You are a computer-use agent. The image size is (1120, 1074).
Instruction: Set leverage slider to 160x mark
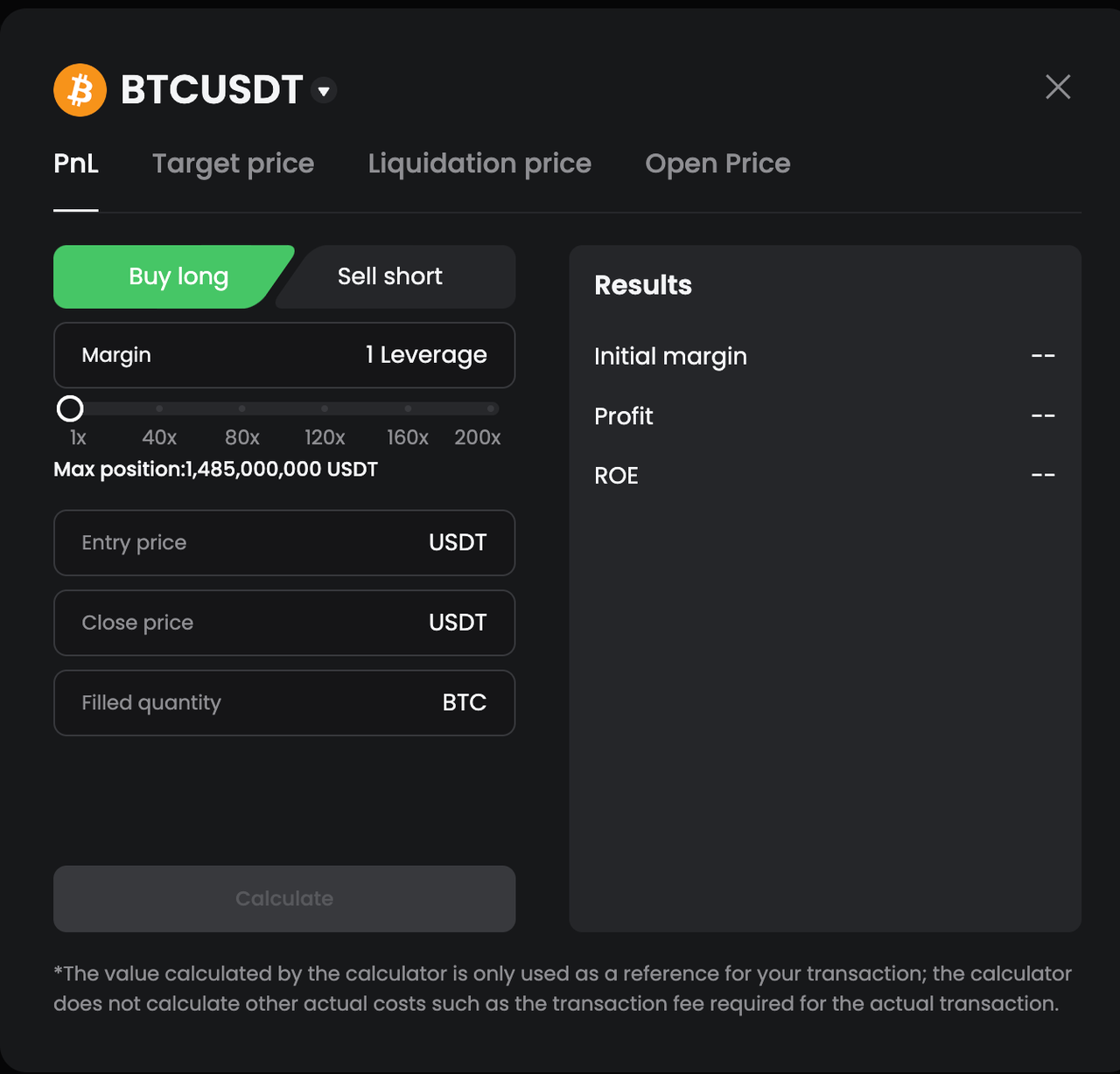click(408, 408)
